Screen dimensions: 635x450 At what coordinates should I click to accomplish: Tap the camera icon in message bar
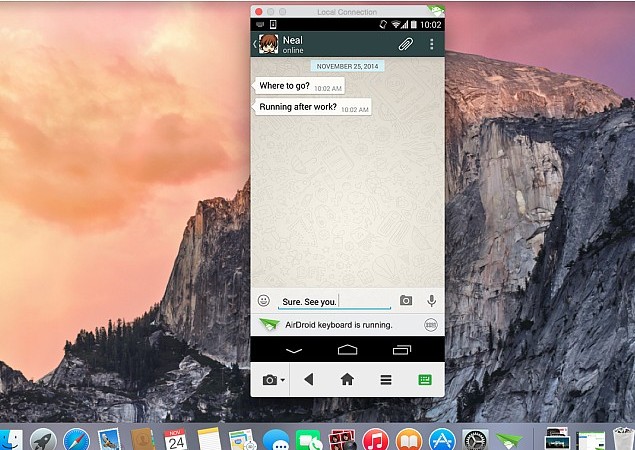click(x=406, y=300)
